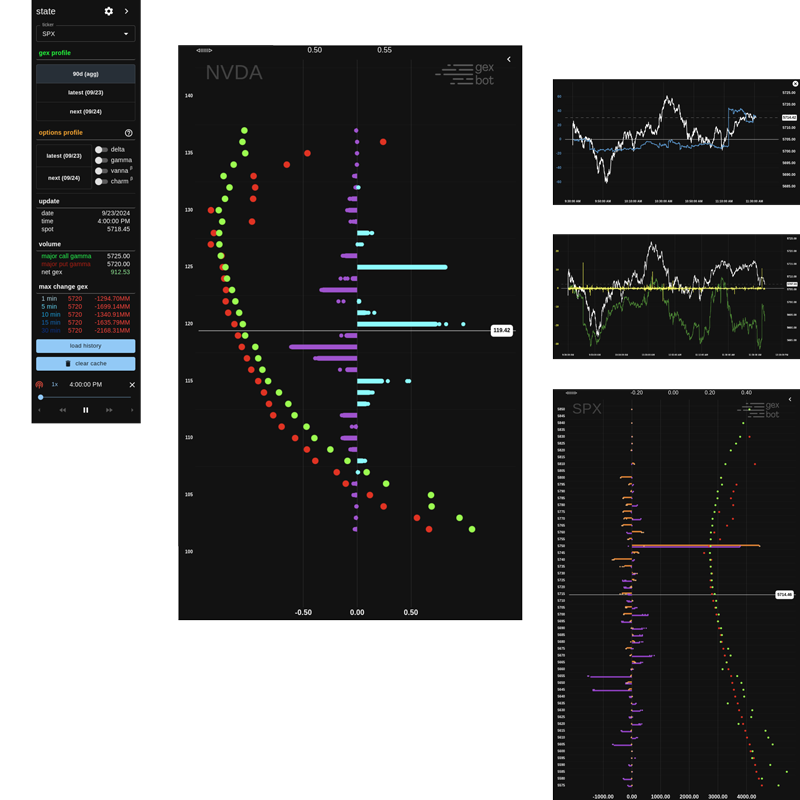Click the 5 min max change value -1699.14MM
The height and width of the screenshot is (800, 800).
pos(112,307)
